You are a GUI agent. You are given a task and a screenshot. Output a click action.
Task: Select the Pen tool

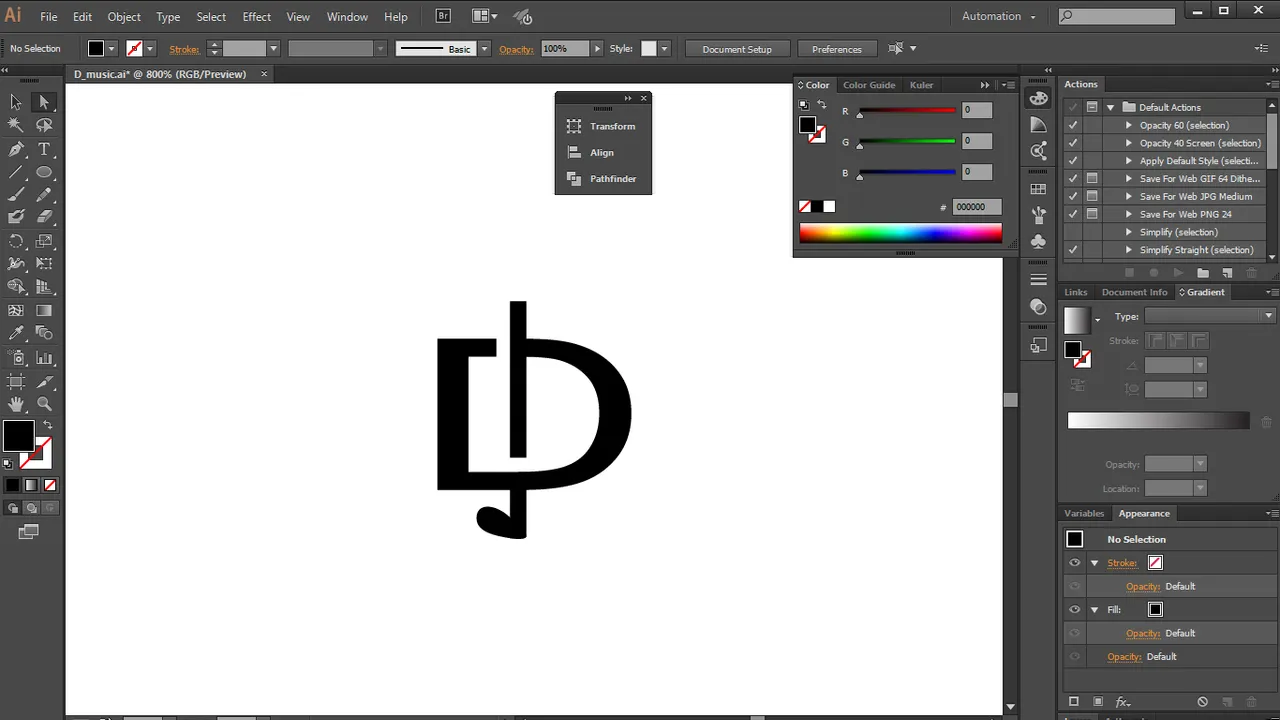(x=16, y=149)
